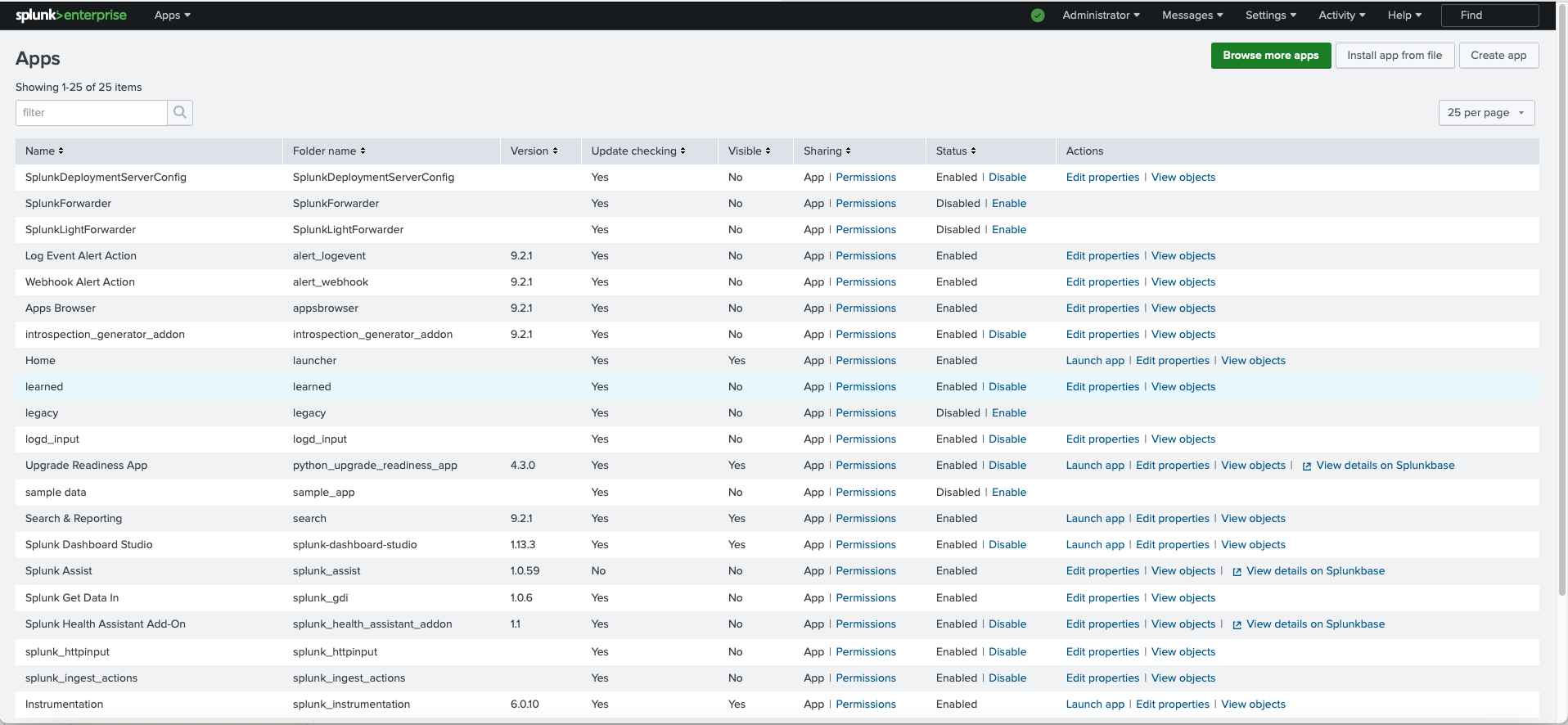Viewport: 1568px width, 725px height.
Task: View objects for Apps Browser
Action: pos(1183,308)
